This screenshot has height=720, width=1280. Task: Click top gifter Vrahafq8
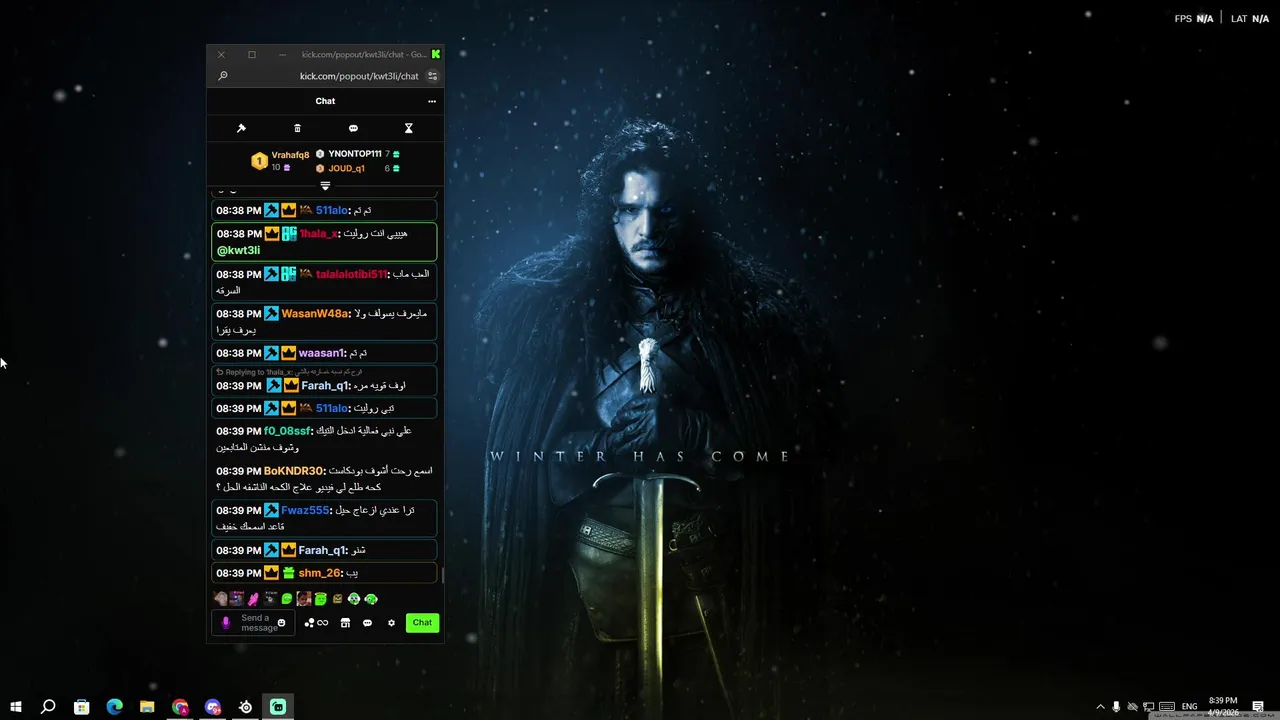click(290, 155)
